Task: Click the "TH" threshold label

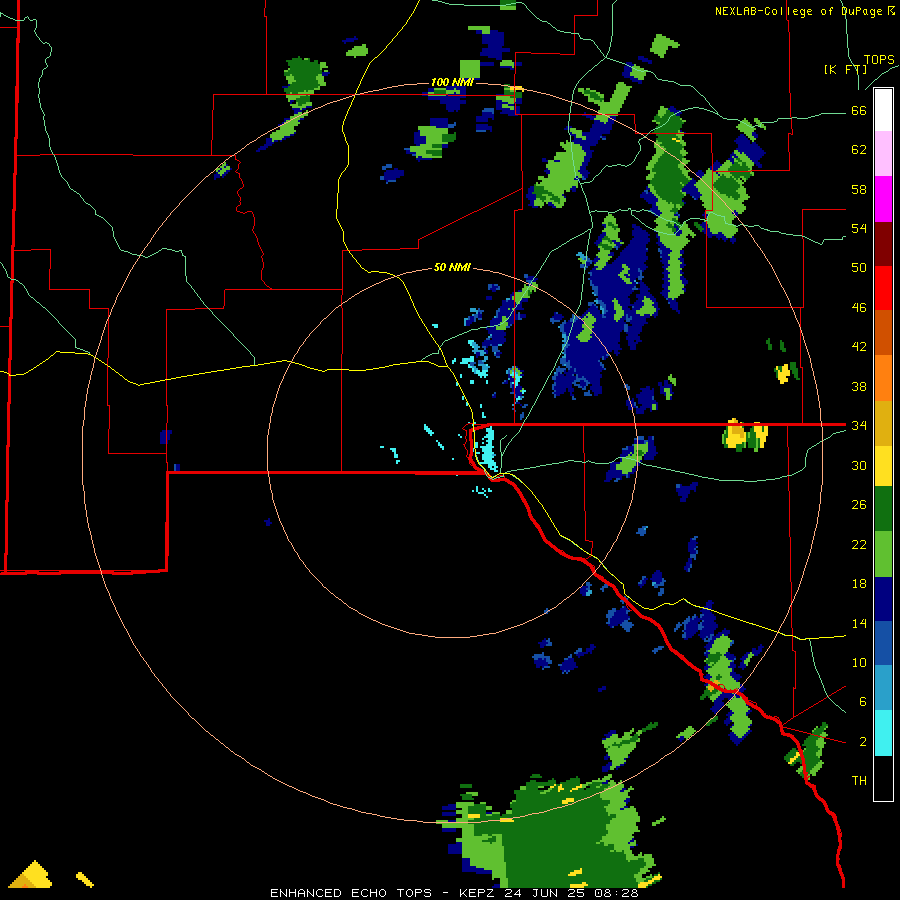Action: 859,781
